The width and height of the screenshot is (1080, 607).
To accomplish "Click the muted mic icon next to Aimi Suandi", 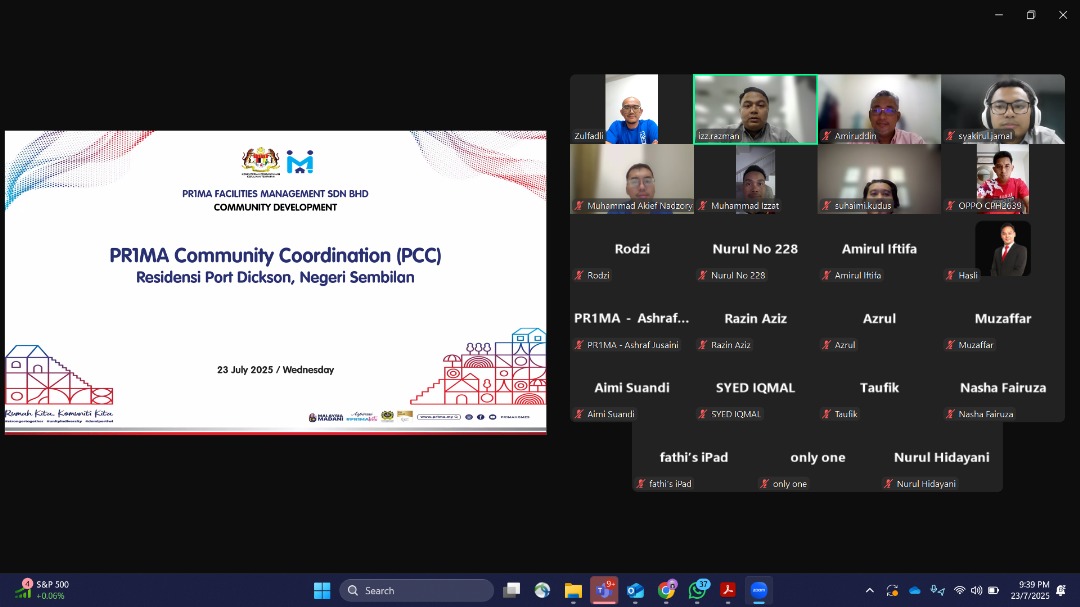I will click(x=579, y=414).
